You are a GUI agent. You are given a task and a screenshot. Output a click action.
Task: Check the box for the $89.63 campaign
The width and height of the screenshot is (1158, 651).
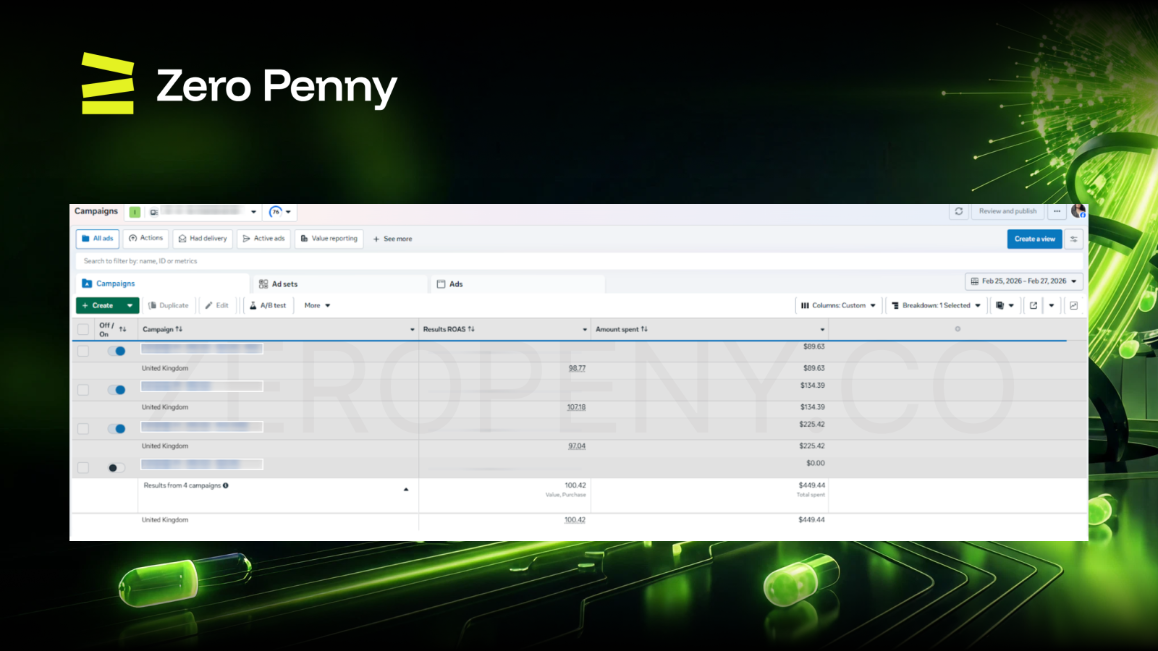[83, 351]
